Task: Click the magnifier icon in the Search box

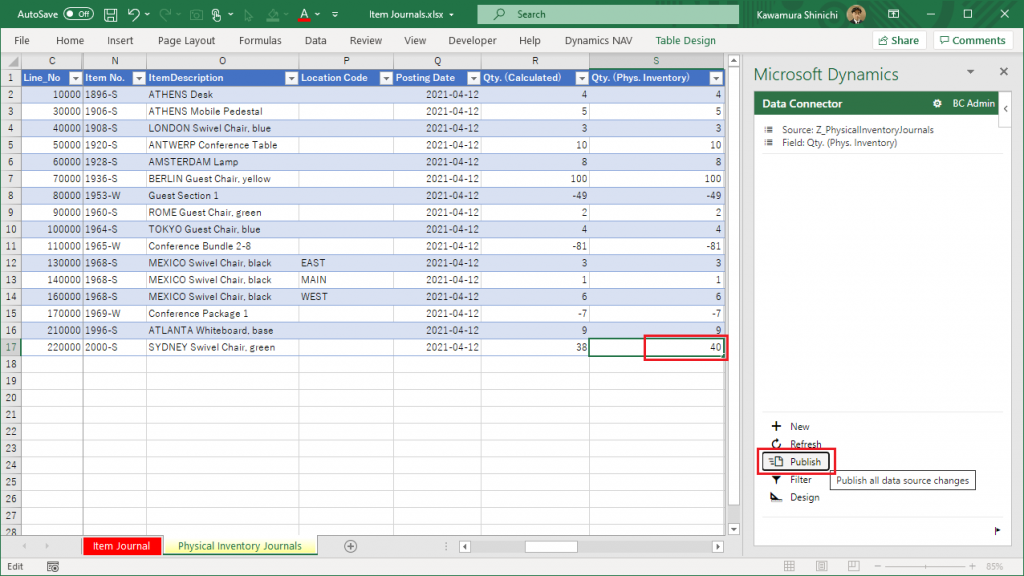Action: [x=500, y=14]
